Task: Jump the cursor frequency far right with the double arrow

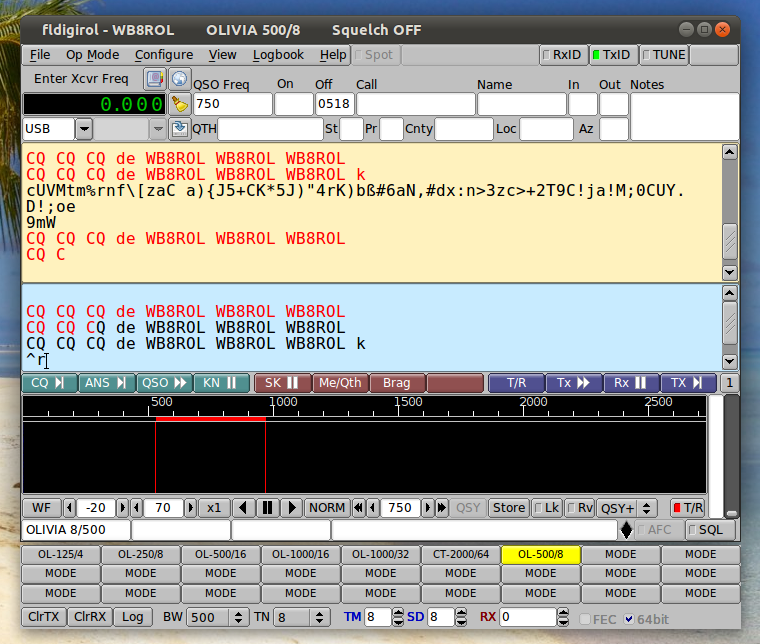Action: (442, 508)
